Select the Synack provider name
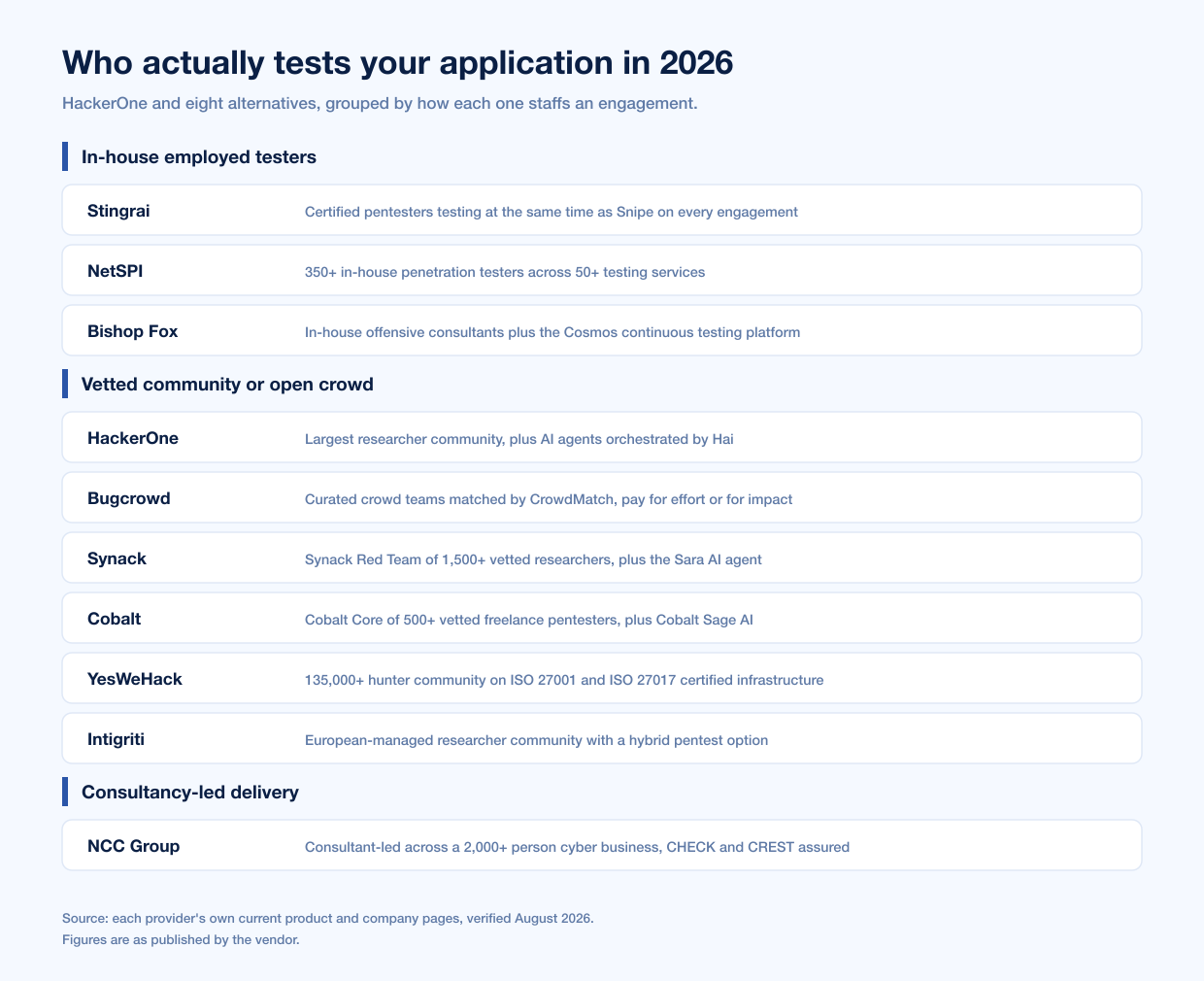The height and width of the screenshot is (981, 1204). tap(117, 558)
